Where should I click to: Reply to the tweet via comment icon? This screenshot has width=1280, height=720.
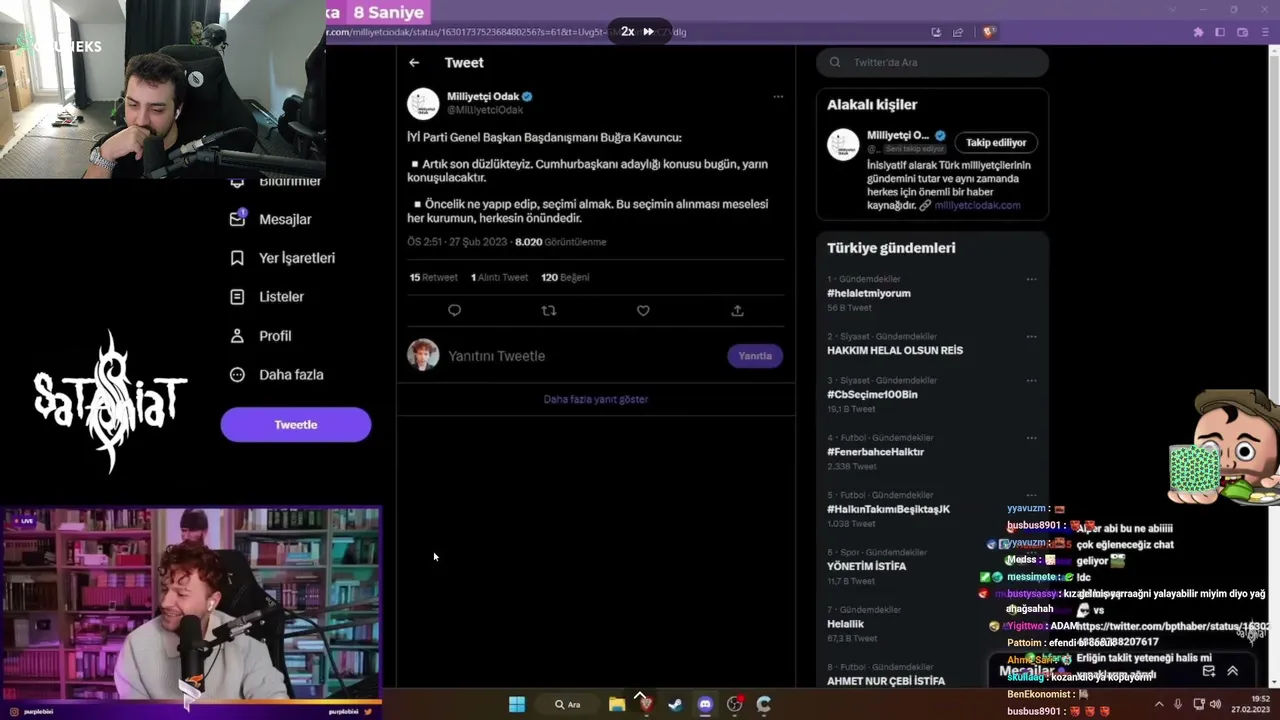(454, 311)
